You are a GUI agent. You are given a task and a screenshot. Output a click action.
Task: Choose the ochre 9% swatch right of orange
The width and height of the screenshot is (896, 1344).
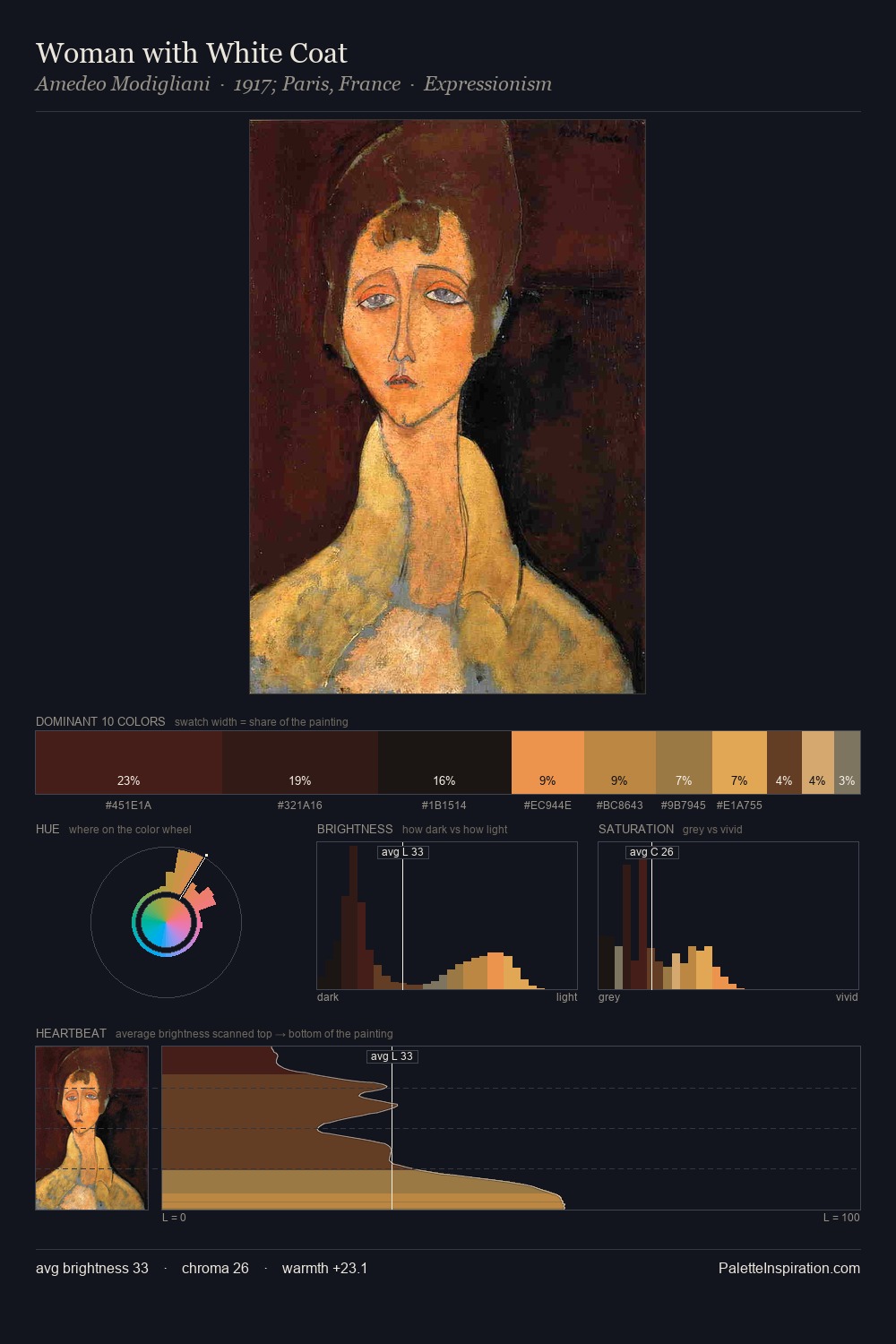coord(620,762)
